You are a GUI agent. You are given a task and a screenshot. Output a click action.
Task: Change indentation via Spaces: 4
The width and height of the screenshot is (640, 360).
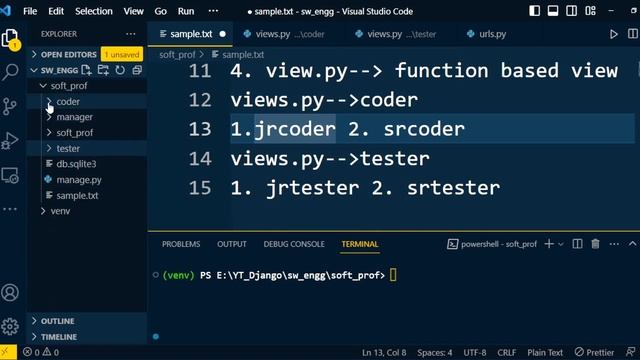tap(435, 352)
